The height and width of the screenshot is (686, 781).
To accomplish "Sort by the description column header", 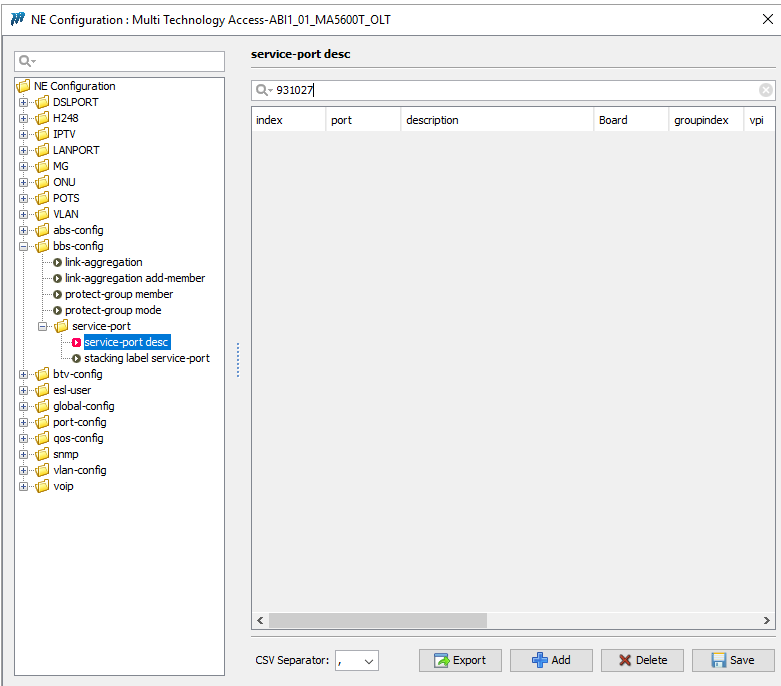I will (x=496, y=120).
